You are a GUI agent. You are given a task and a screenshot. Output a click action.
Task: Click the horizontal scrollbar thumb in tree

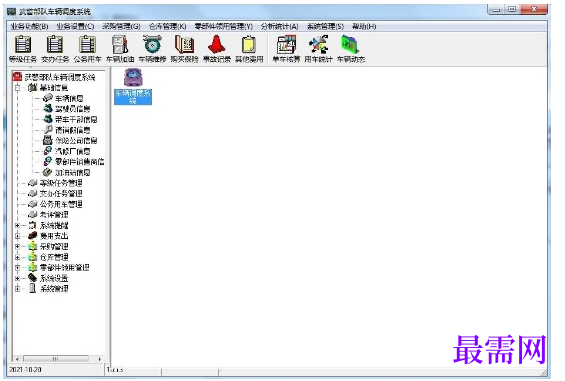coord(56,359)
